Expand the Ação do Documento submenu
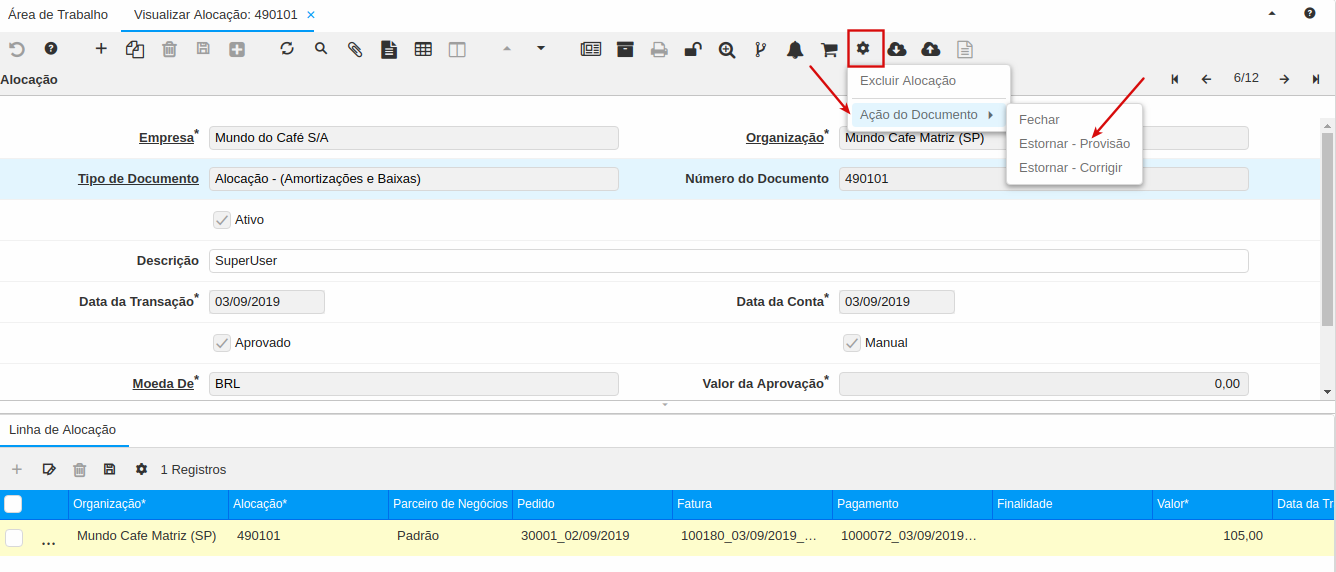 tap(925, 115)
